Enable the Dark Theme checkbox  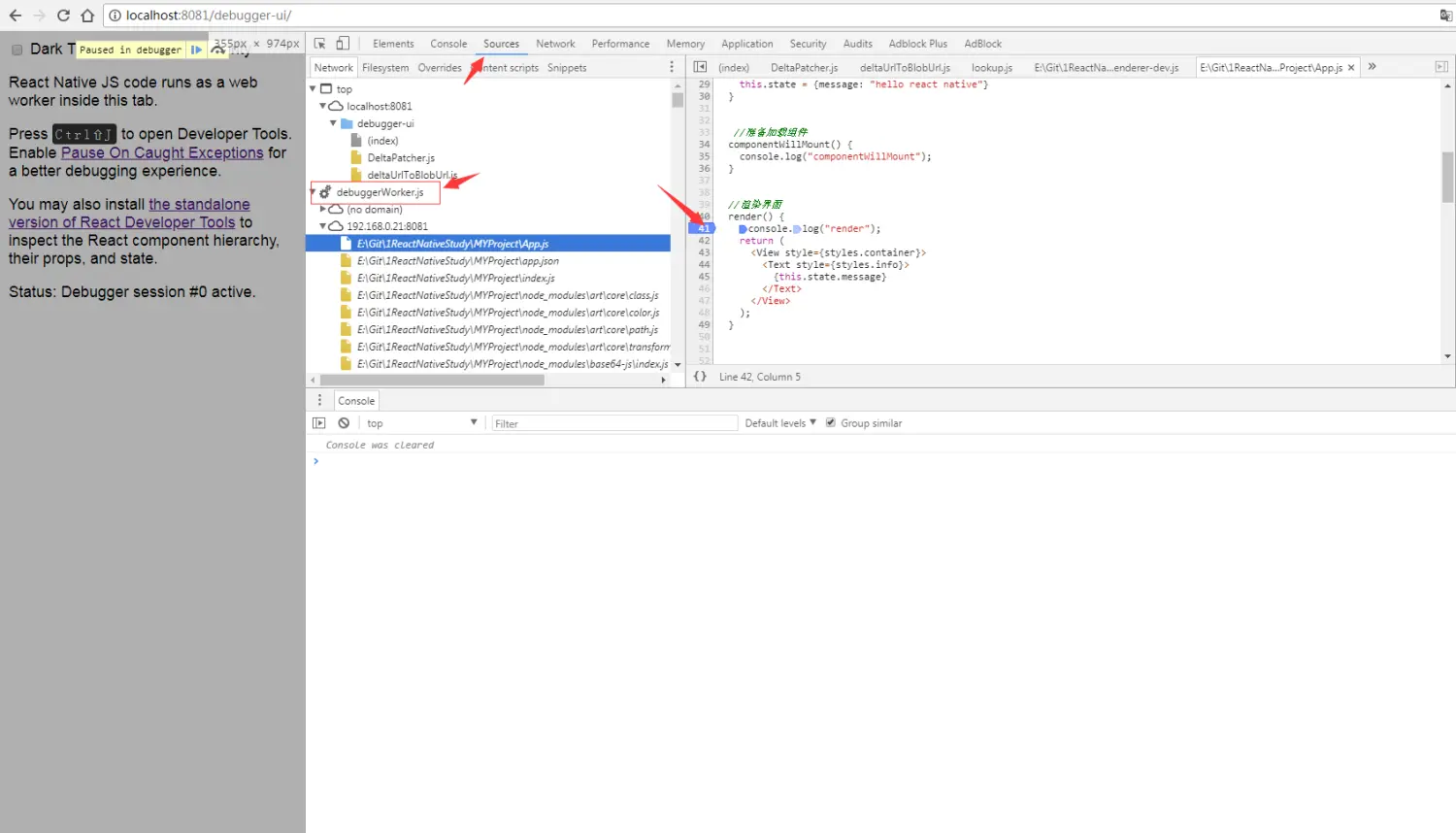tap(17, 50)
